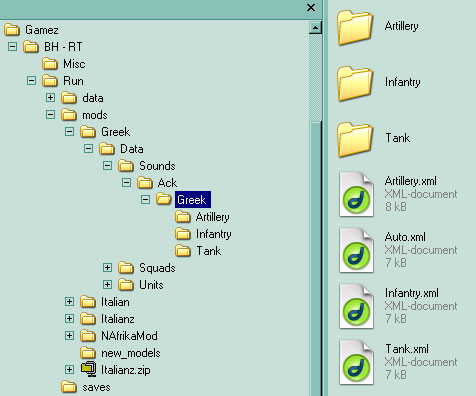Open the large Infantry folder icon

pyautogui.click(x=355, y=83)
